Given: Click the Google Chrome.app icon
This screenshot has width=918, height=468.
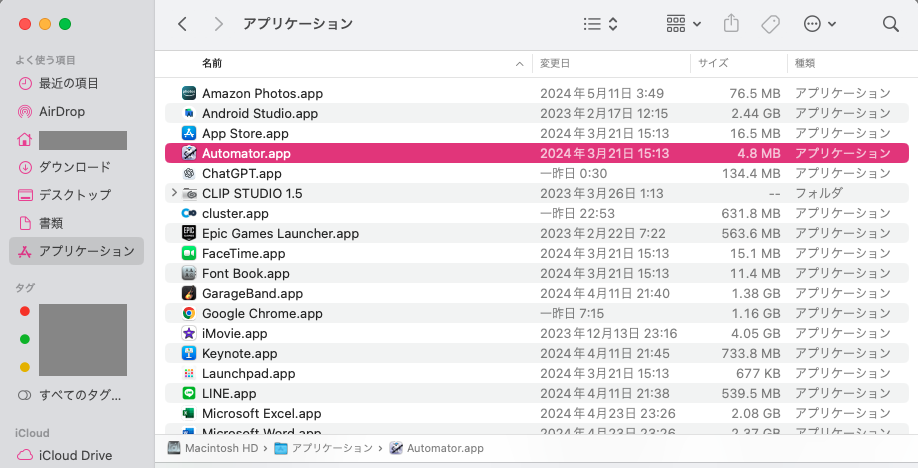Looking at the screenshot, I should tap(188, 313).
